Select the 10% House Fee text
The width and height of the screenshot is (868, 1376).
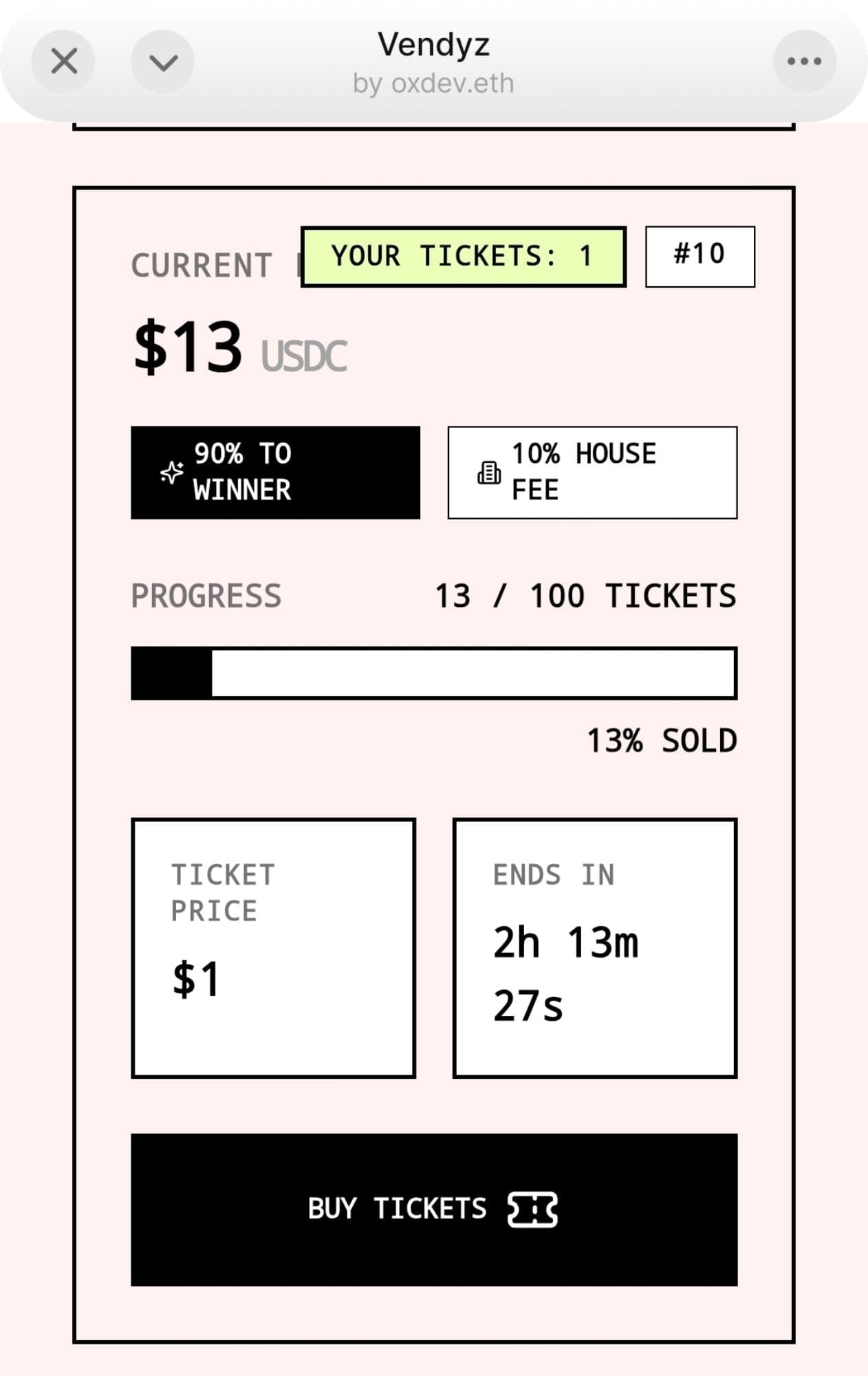pos(583,472)
